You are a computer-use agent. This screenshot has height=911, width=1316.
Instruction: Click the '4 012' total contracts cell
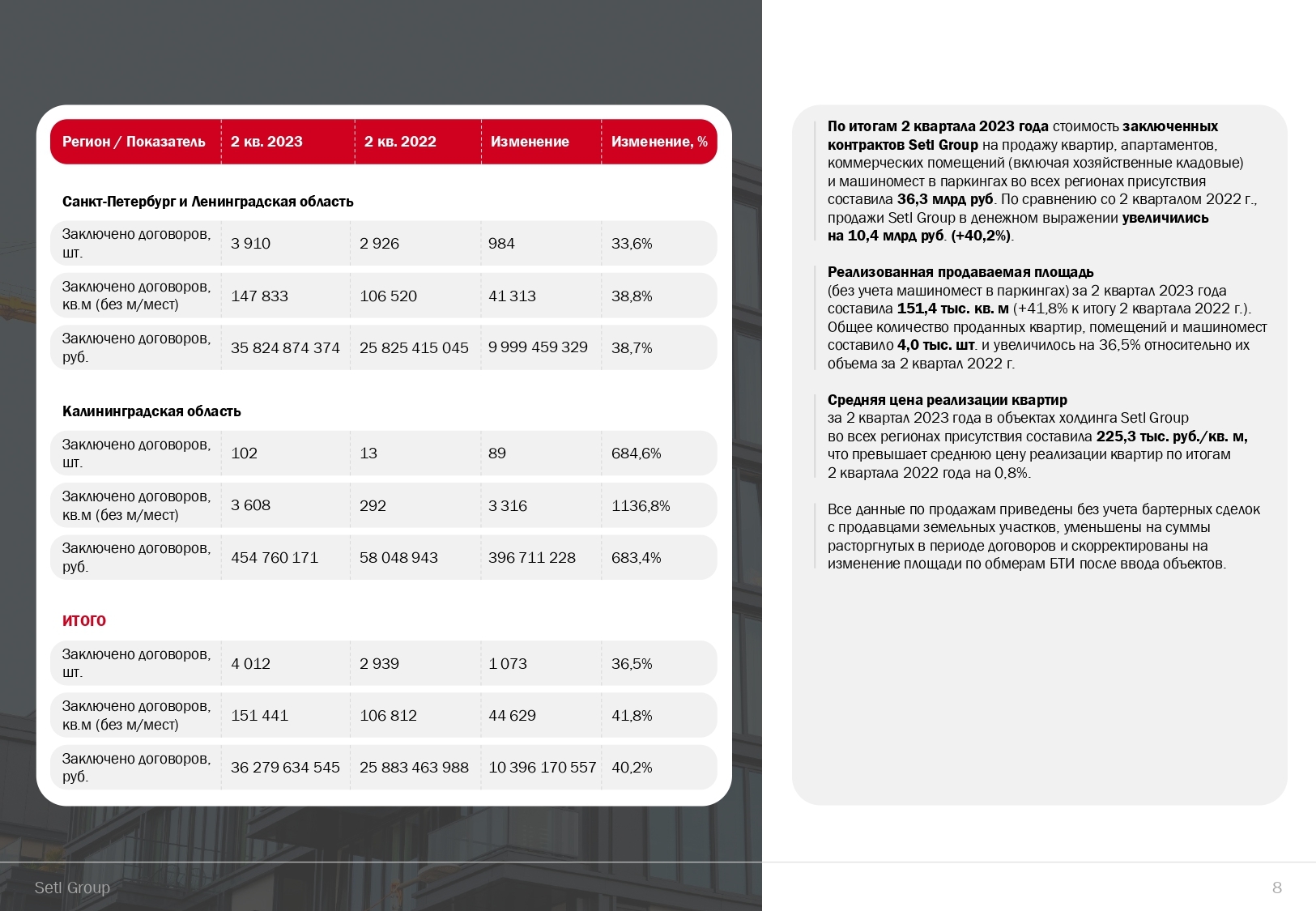(x=251, y=663)
